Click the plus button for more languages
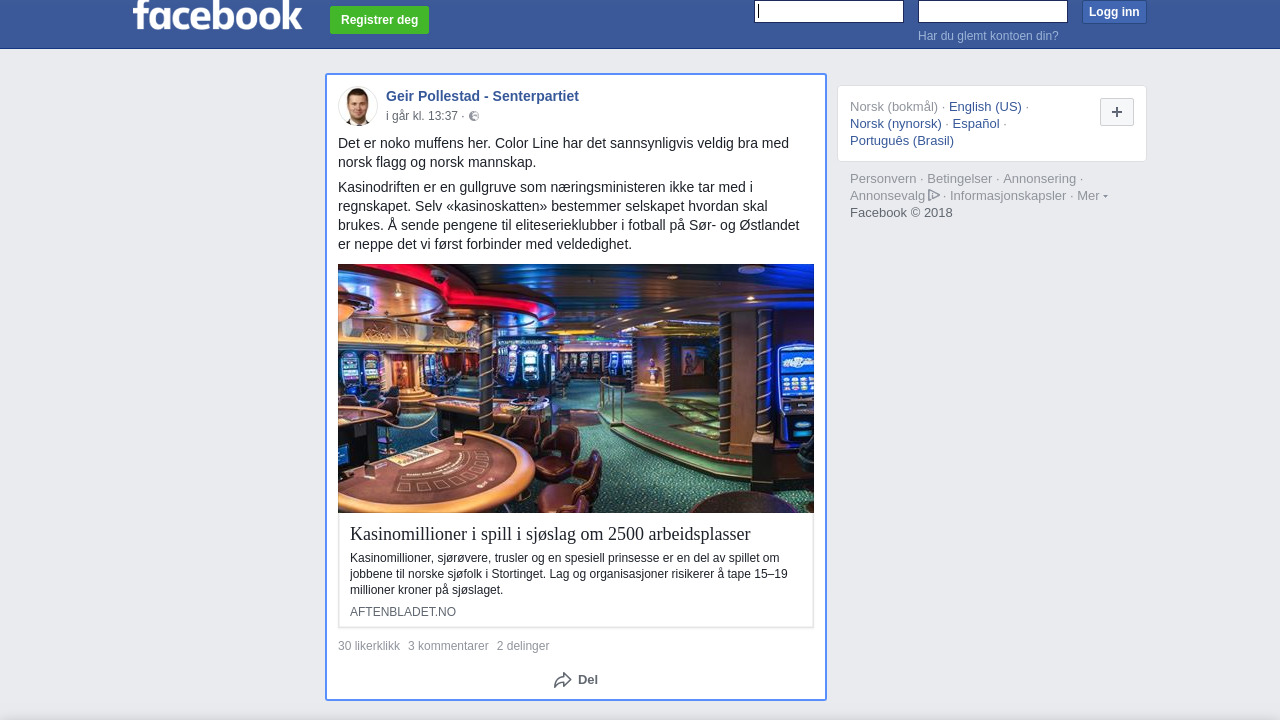The image size is (1280, 720). point(1117,112)
